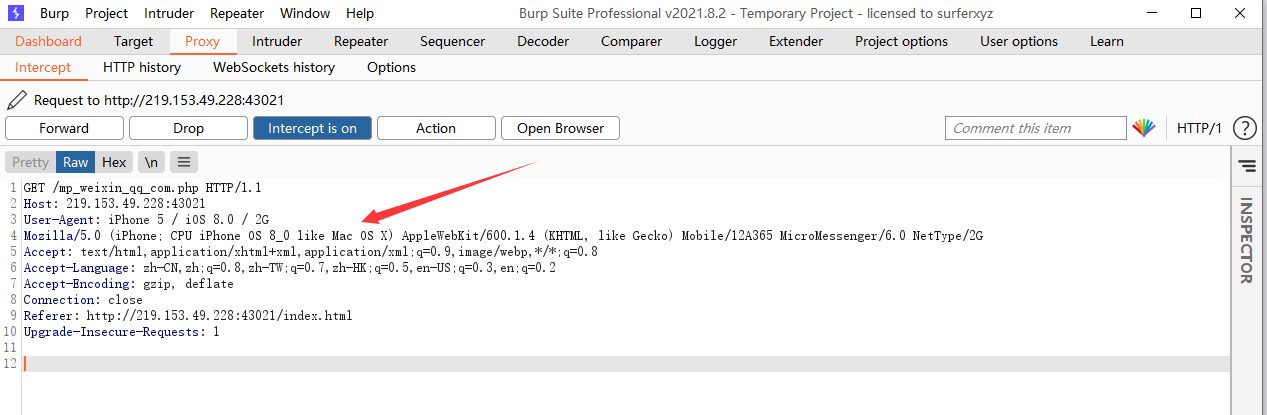
Task: Click the Accept-Language header line
Action: coord(290,268)
